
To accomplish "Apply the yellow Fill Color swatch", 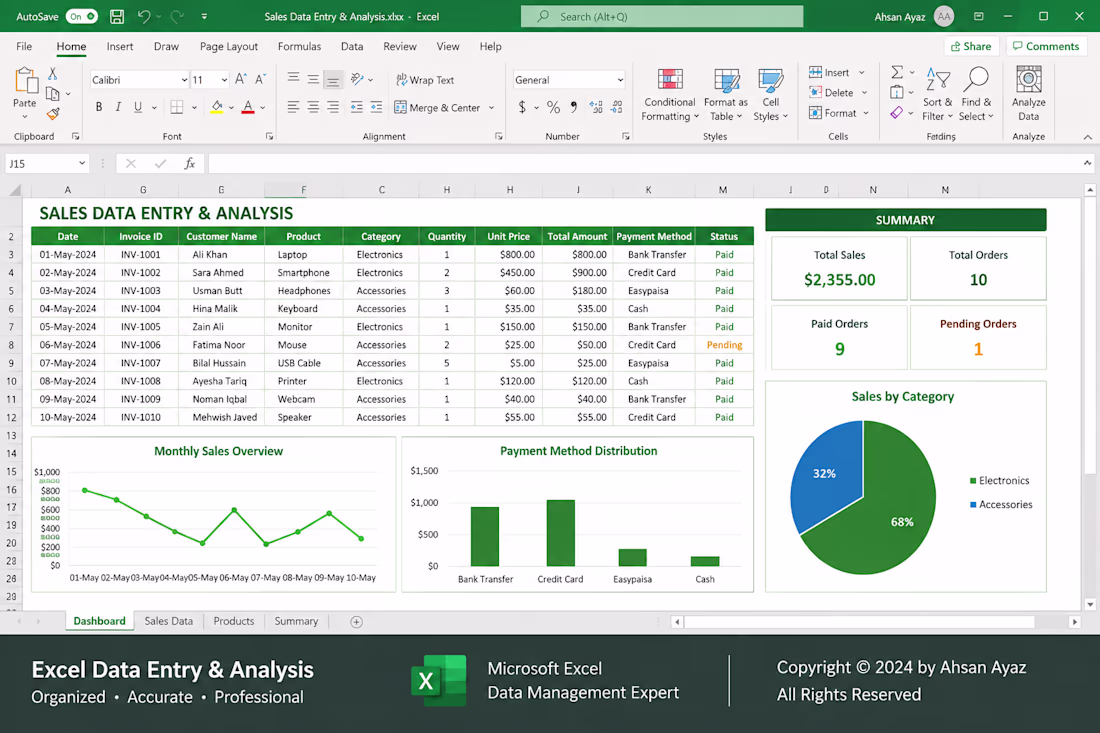I will pos(217,107).
